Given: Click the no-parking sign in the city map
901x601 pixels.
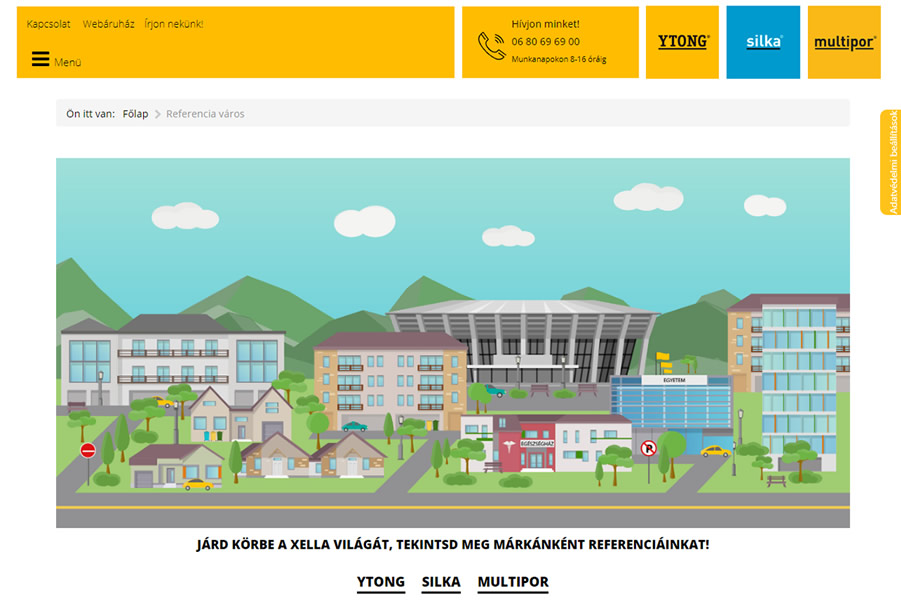Looking at the screenshot, I should tap(649, 448).
